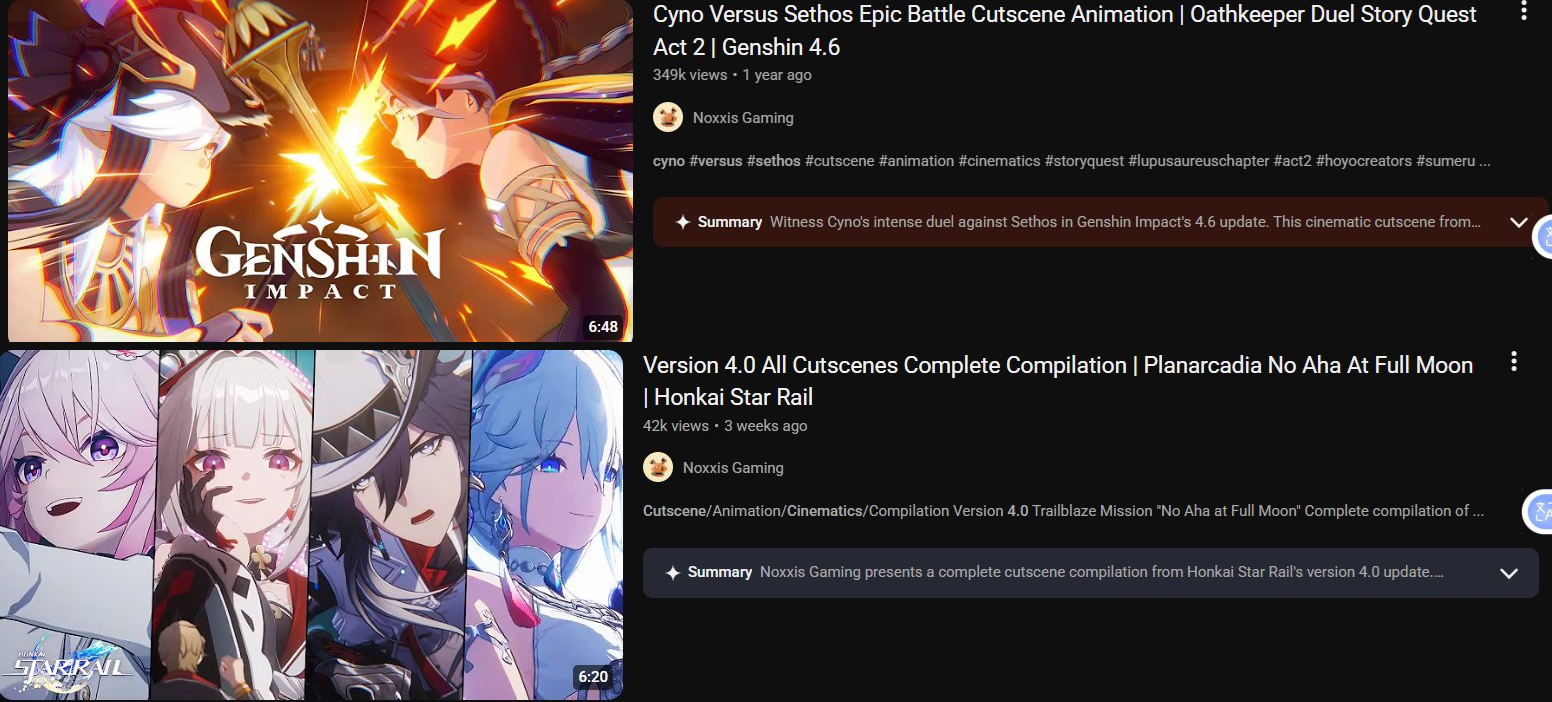This screenshot has height=702, width=1552.
Task: Click the translate icon beside the Star Rail description
Action: 1538,512
